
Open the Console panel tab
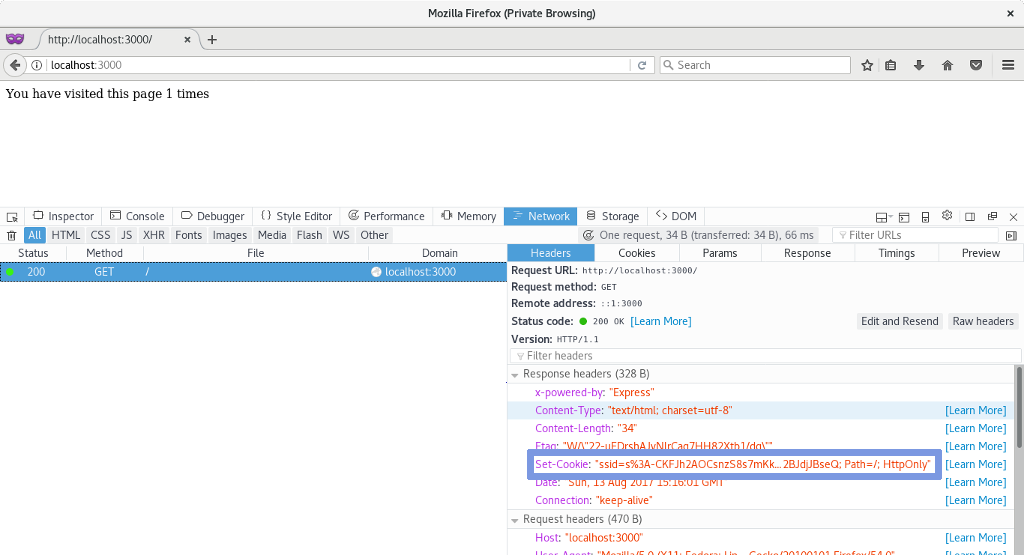tap(137, 216)
